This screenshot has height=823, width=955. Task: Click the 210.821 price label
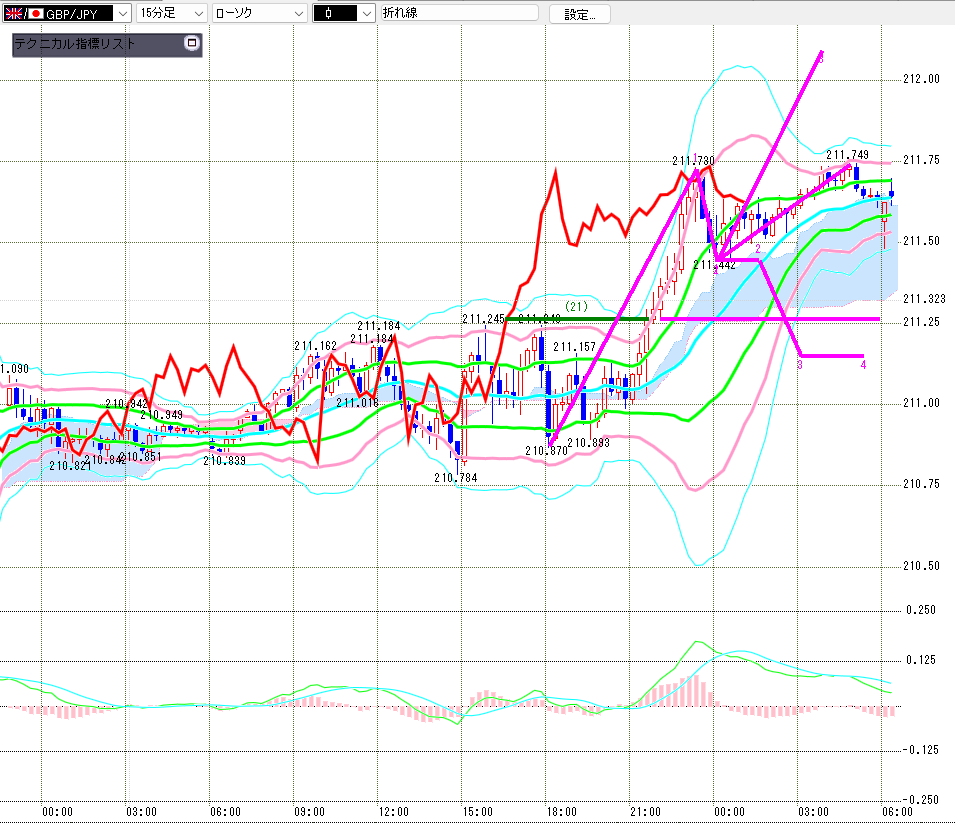70,466
